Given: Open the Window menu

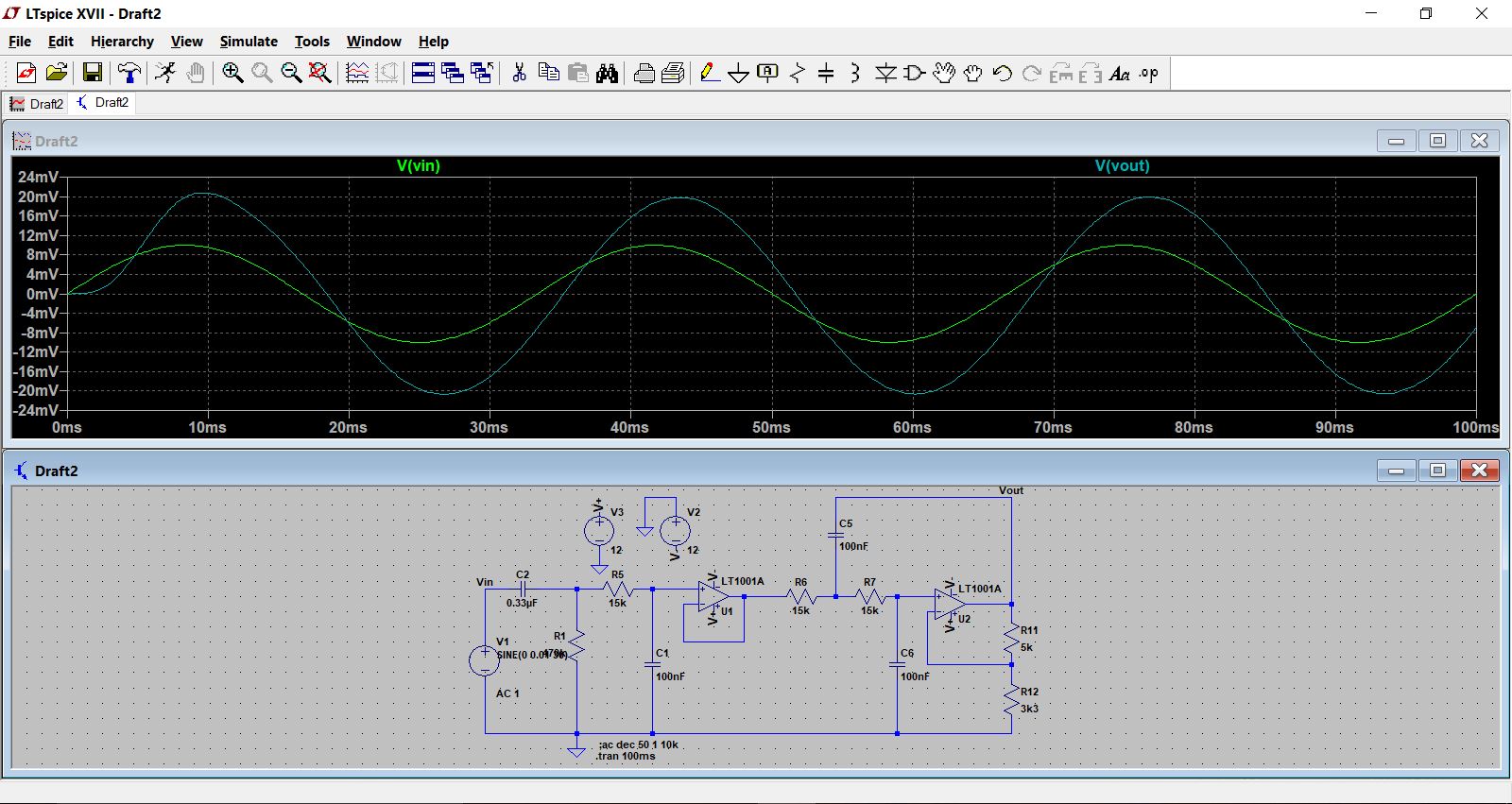Looking at the screenshot, I should click(x=373, y=42).
